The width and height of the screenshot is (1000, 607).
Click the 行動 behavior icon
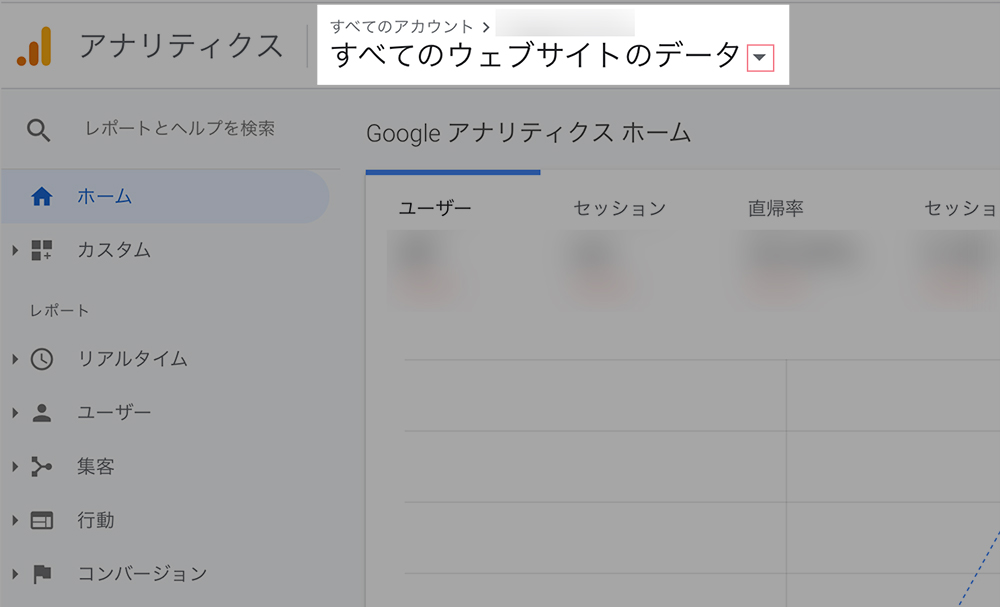[41, 521]
